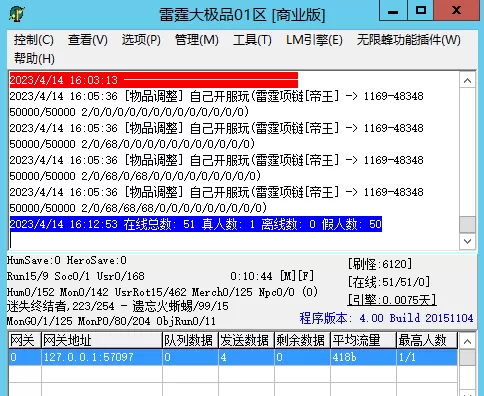484x396 pixels.
Task: Open the 管理(M) menu
Action: pyautogui.click(x=197, y=40)
